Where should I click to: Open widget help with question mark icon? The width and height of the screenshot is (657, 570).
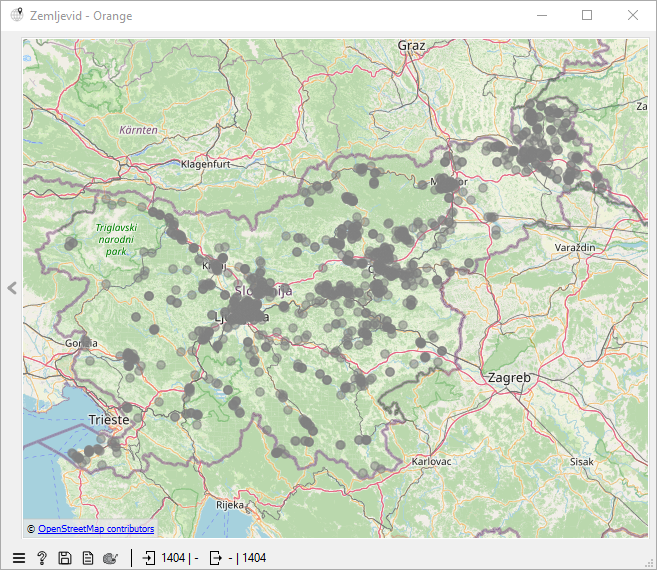(42, 558)
